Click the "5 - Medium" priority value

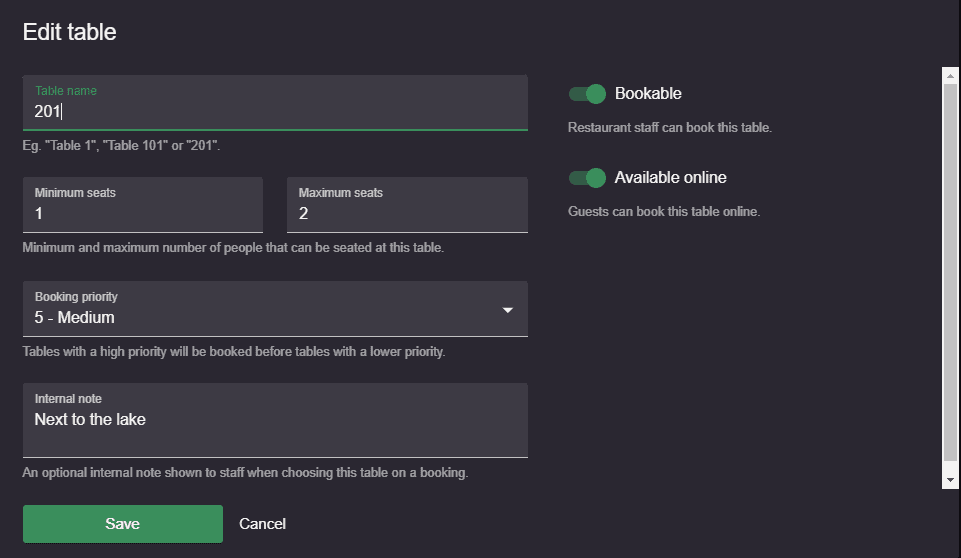(74, 318)
